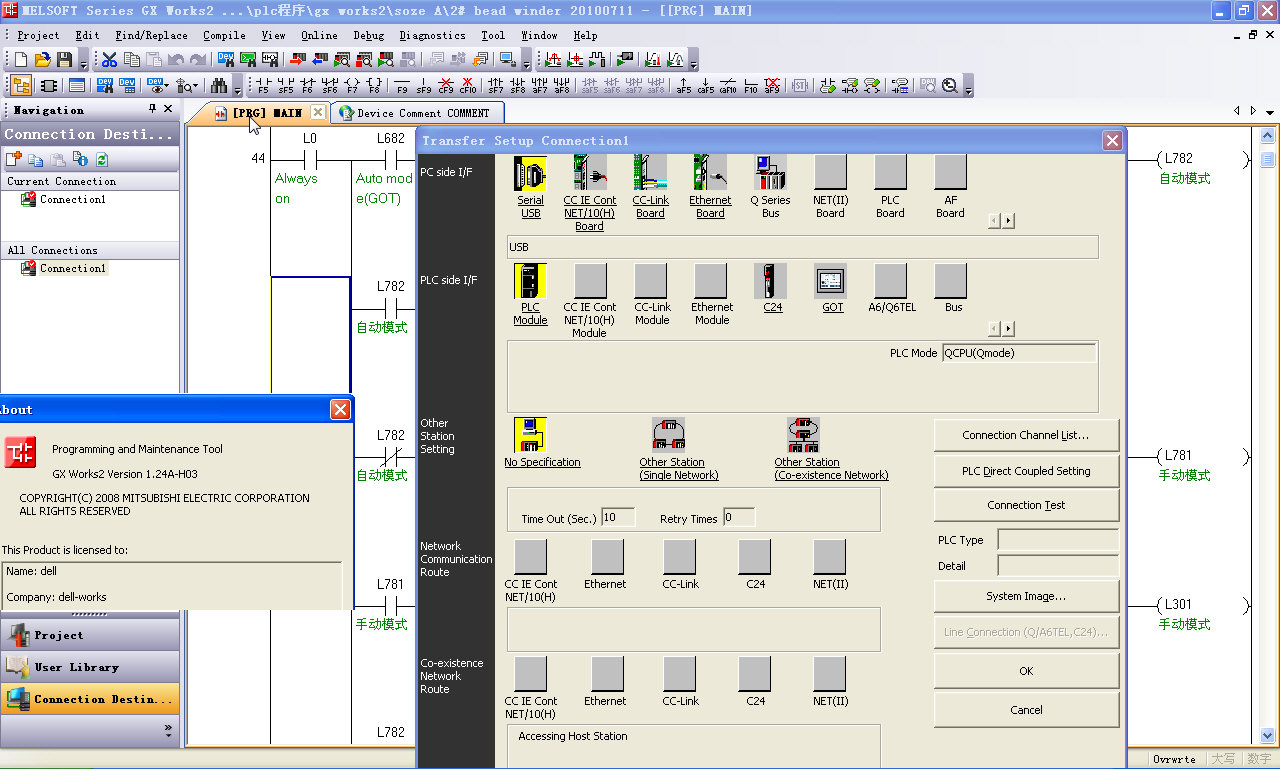
Task: Open the Online menu
Action: click(x=319, y=35)
